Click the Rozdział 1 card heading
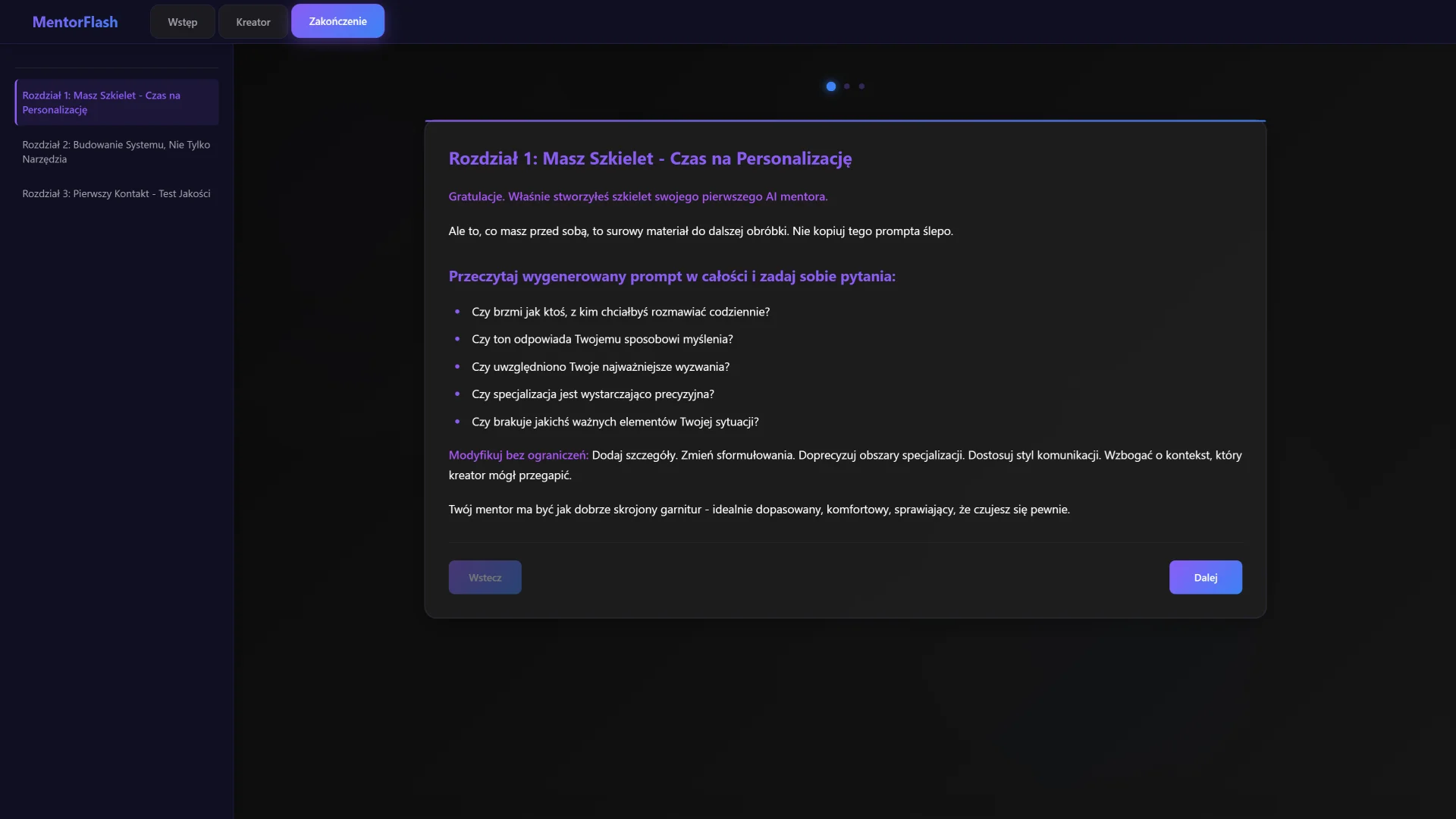 650,158
